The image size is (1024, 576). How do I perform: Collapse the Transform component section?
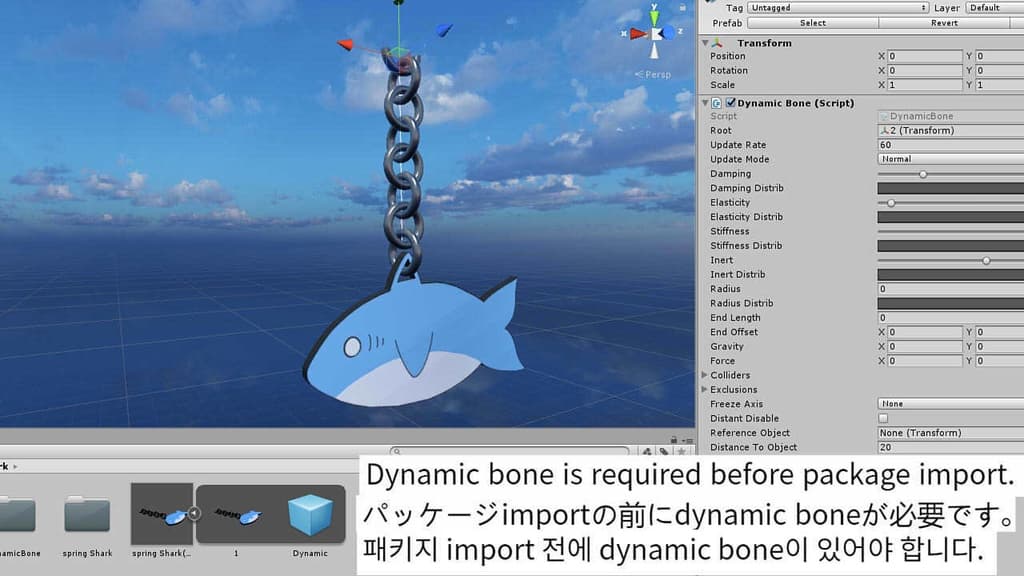[705, 43]
